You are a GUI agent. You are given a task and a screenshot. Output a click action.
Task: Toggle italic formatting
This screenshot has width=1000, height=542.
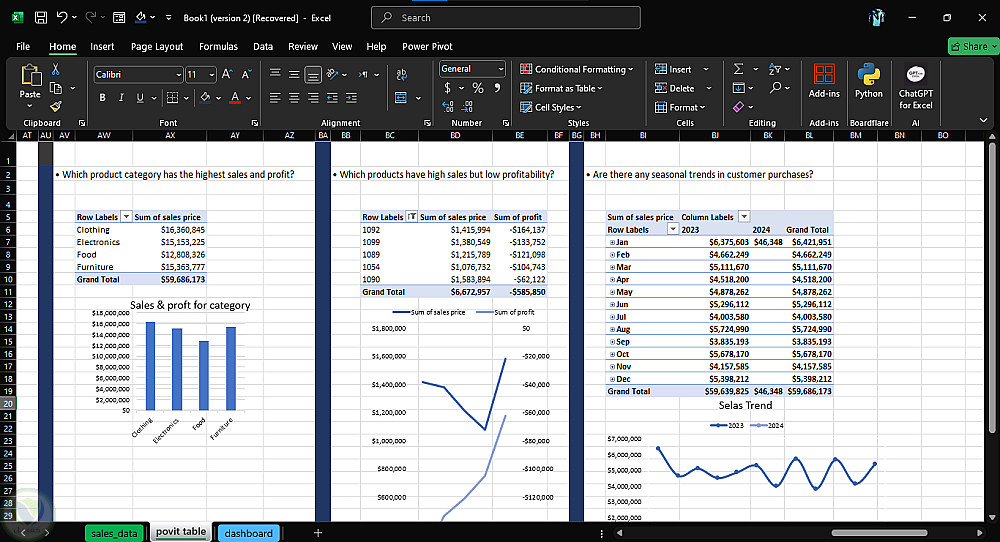[x=121, y=97]
